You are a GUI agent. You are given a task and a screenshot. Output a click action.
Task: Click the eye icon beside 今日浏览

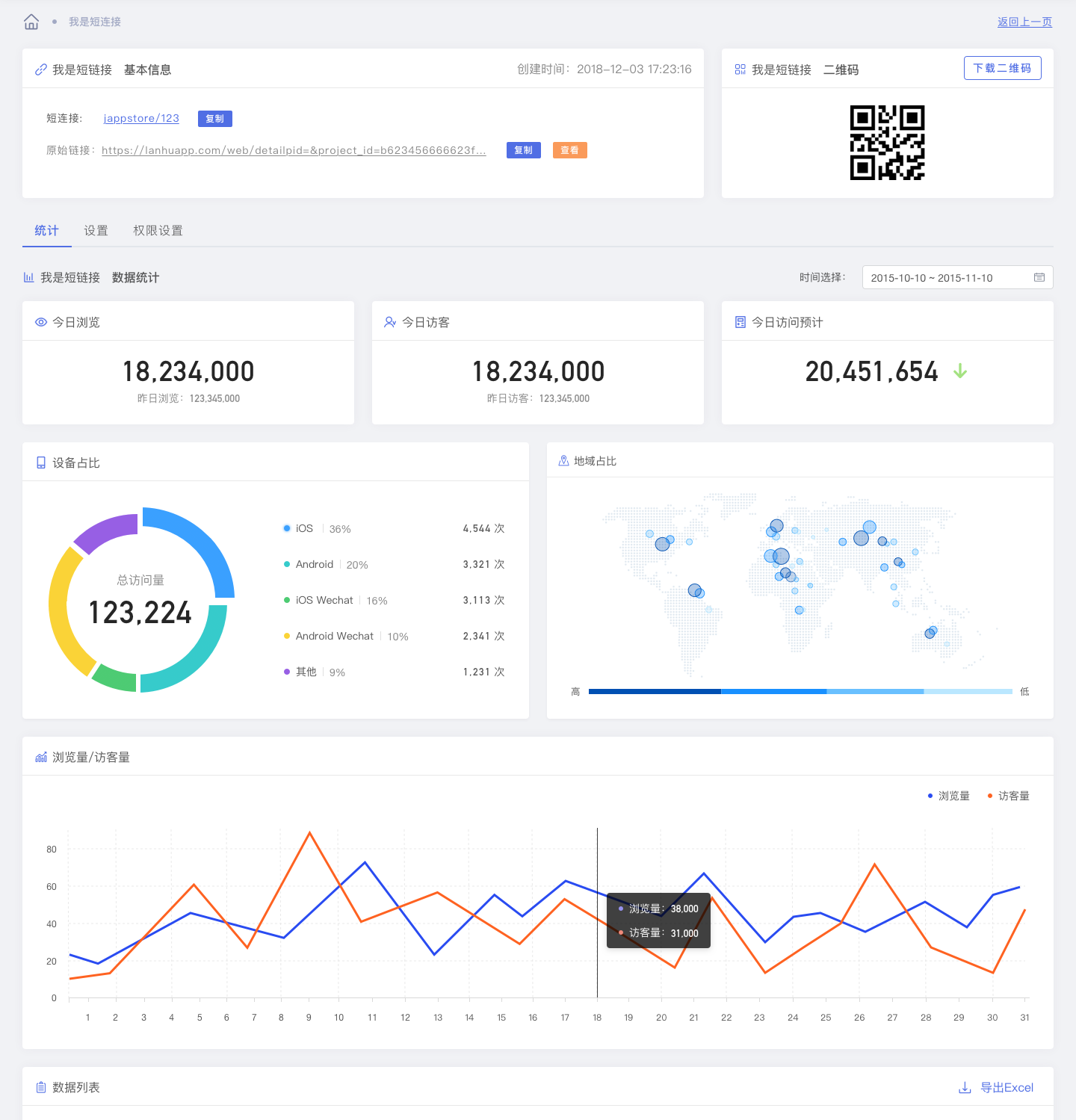pyautogui.click(x=41, y=322)
